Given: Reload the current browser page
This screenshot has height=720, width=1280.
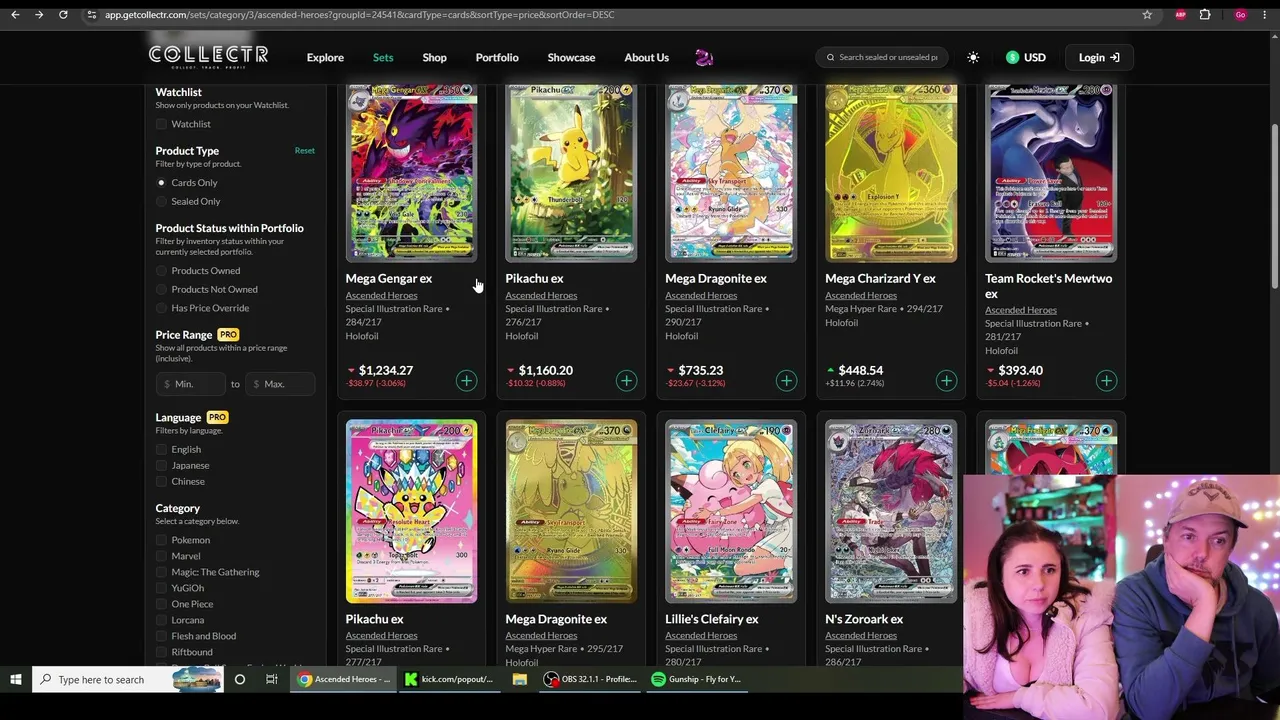Looking at the screenshot, I should click(x=63, y=15).
